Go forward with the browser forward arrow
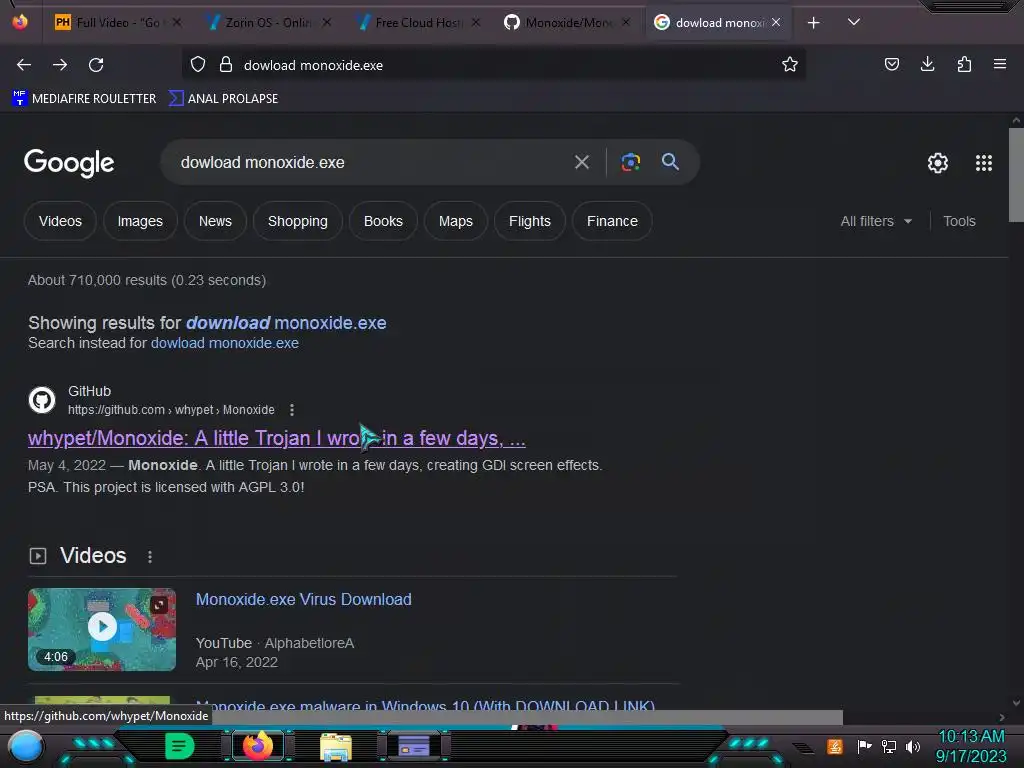The width and height of the screenshot is (1024, 768). pos(60,65)
